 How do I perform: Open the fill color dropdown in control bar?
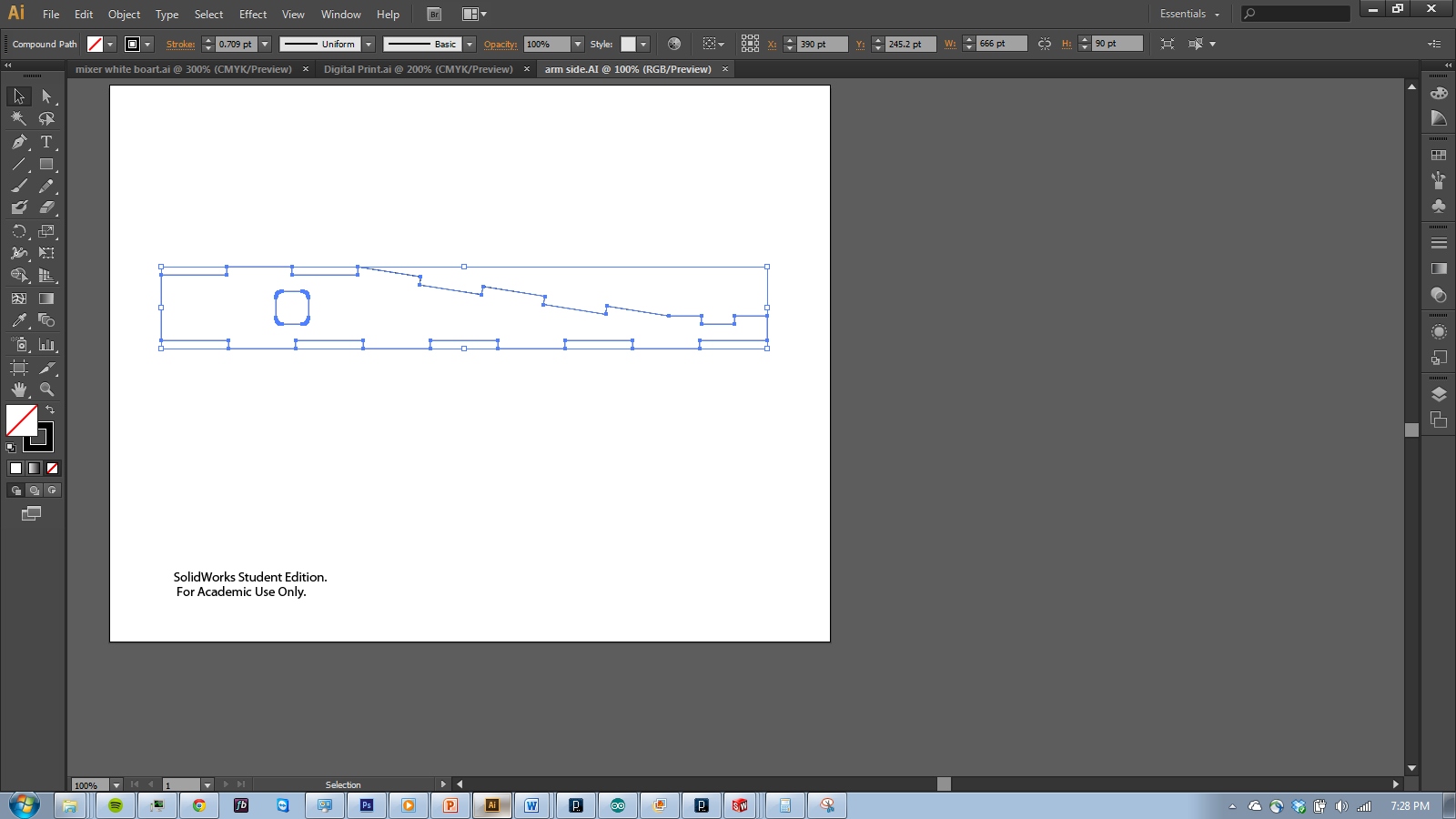(110, 44)
